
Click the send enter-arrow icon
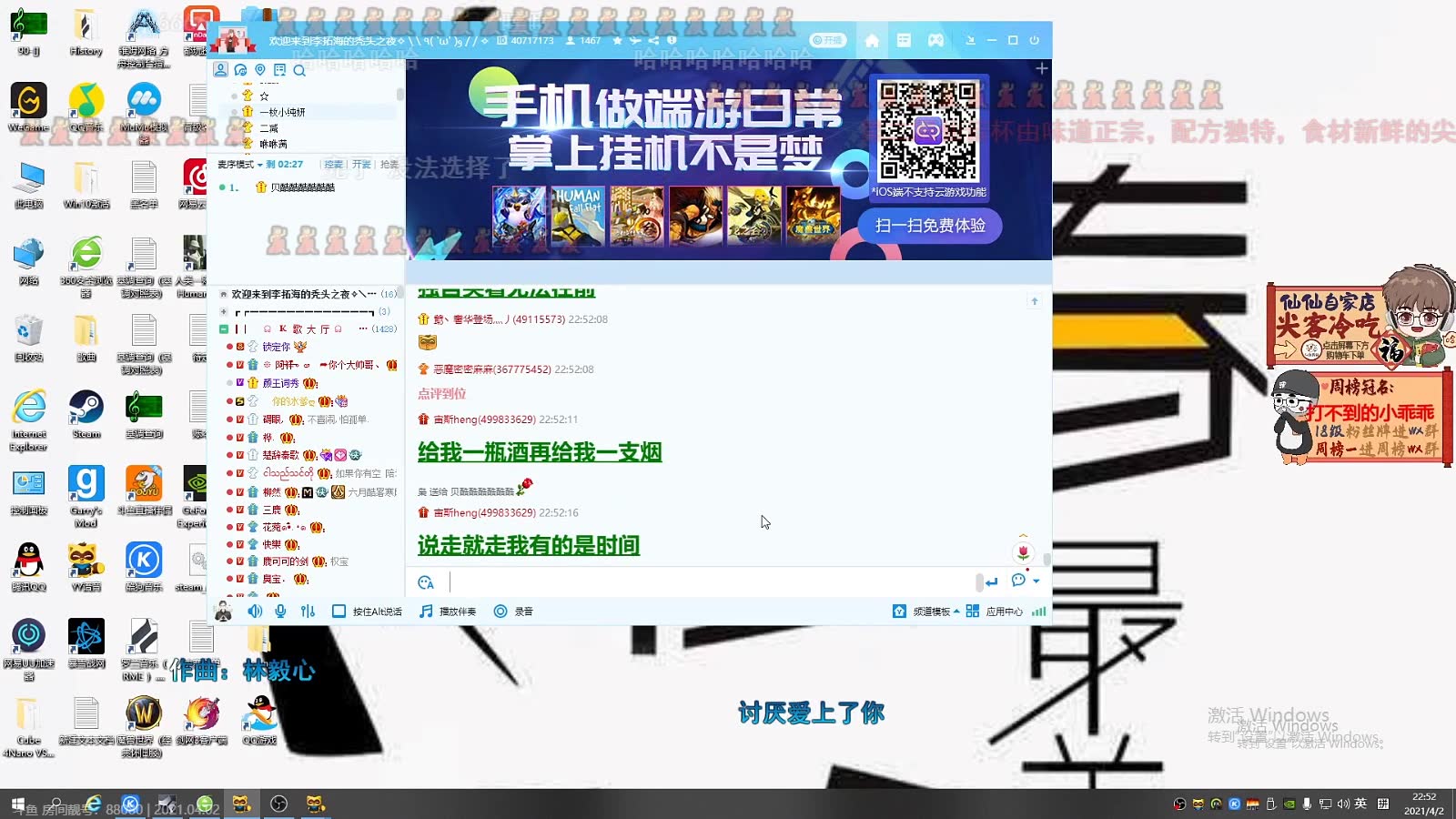coord(991,581)
